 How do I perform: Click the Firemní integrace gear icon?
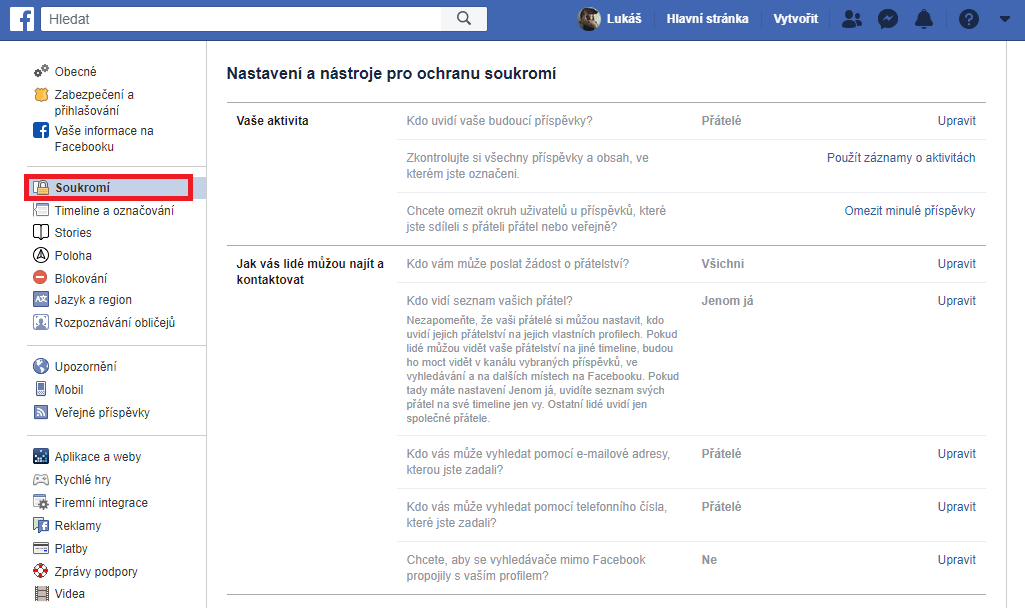(41, 502)
